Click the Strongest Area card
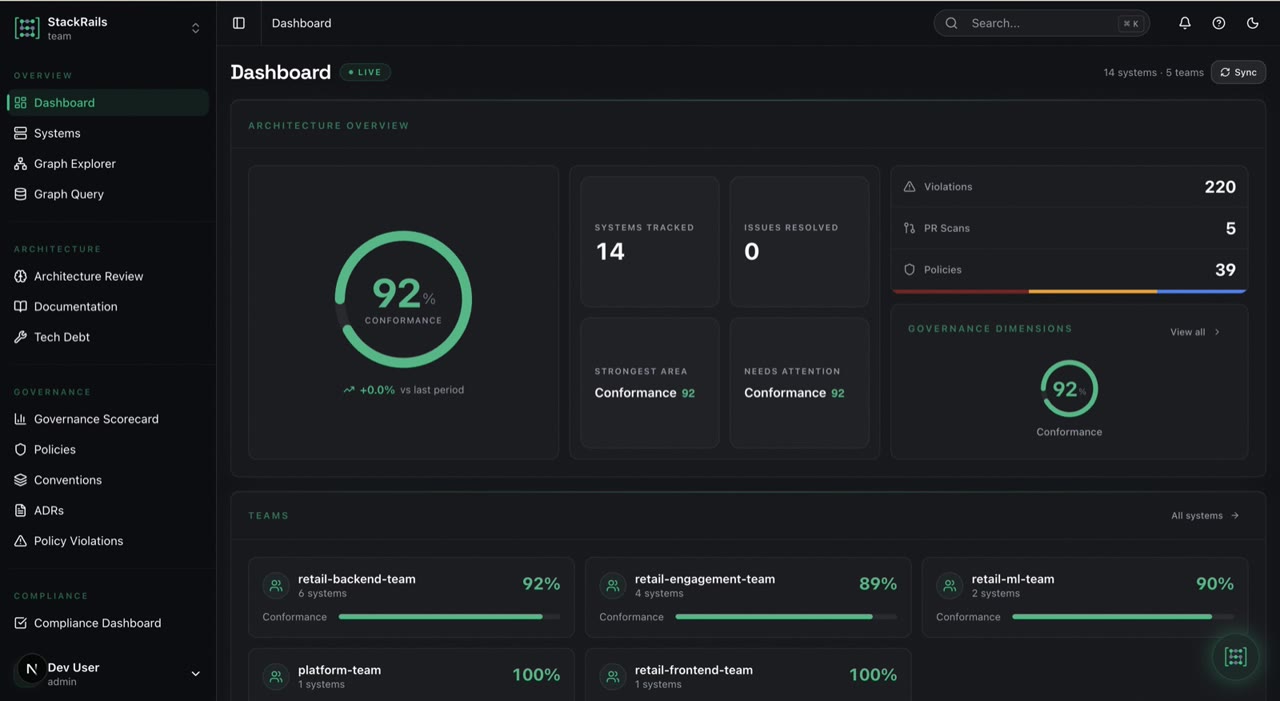This screenshot has width=1280, height=701. point(650,383)
